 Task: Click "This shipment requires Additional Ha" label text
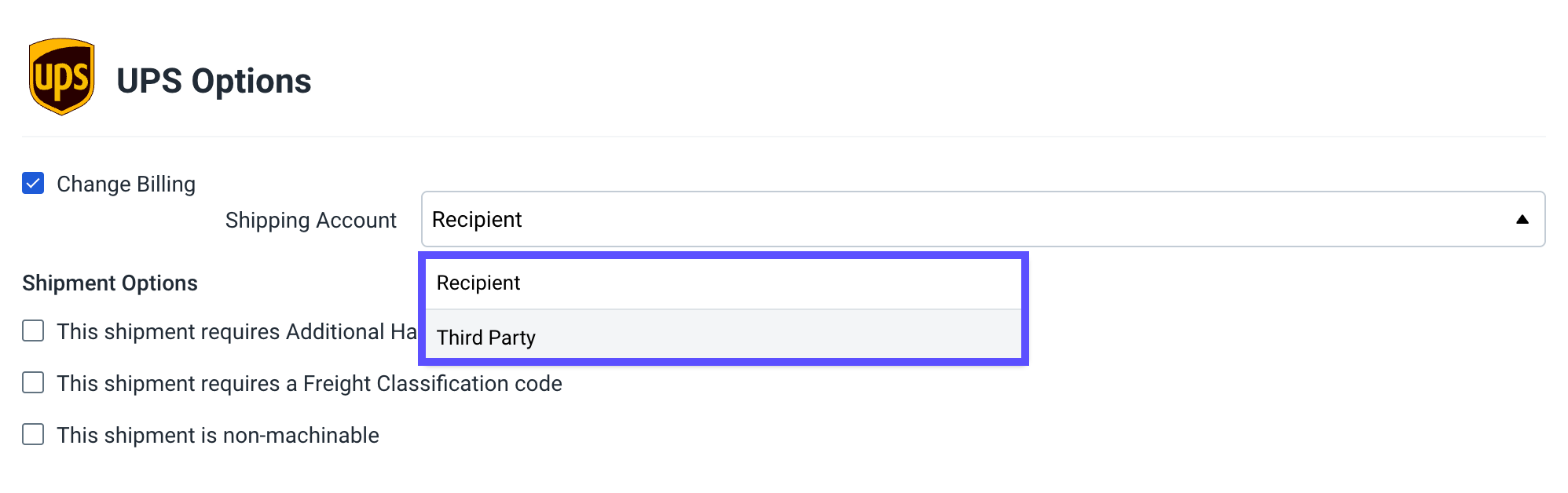(236, 331)
